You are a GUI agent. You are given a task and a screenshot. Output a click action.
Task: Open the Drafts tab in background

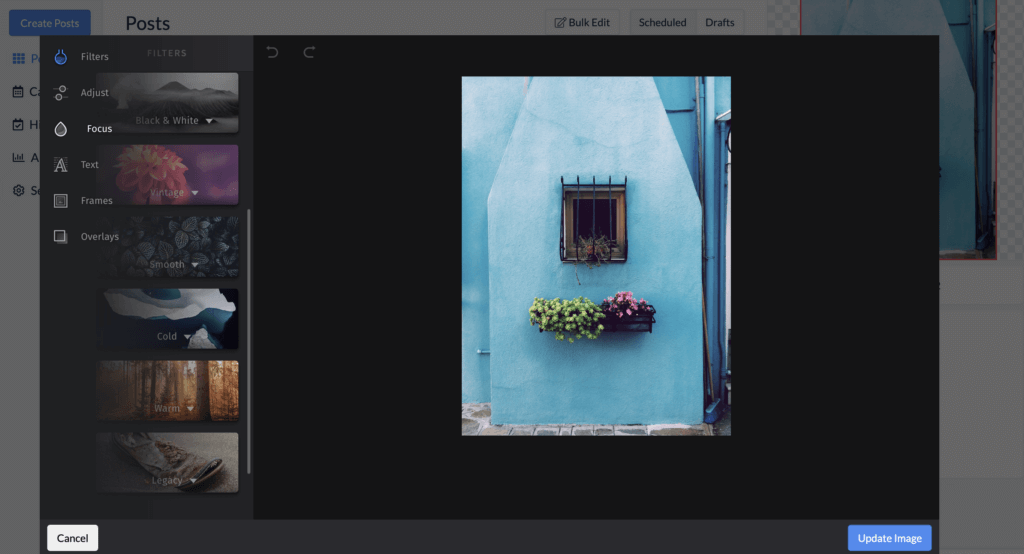click(720, 23)
